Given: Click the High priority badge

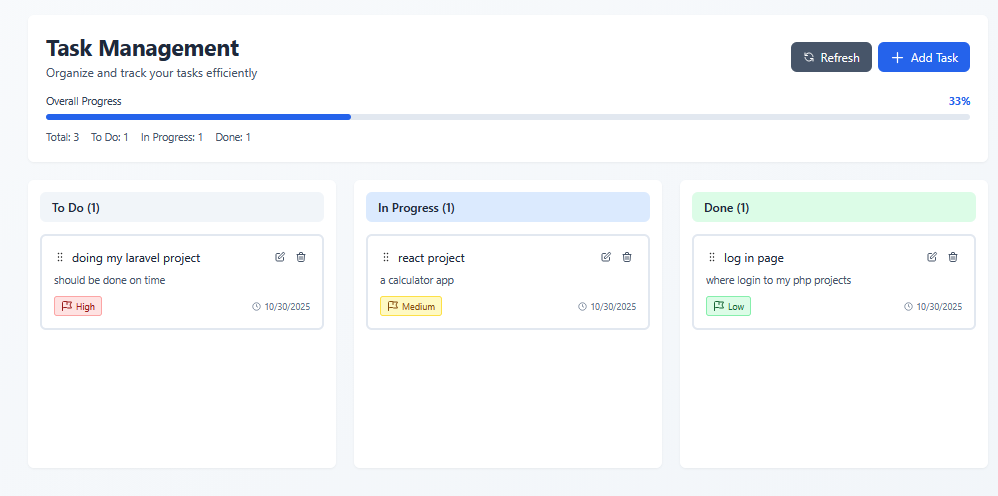Looking at the screenshot, I should [x=78, y=306].
